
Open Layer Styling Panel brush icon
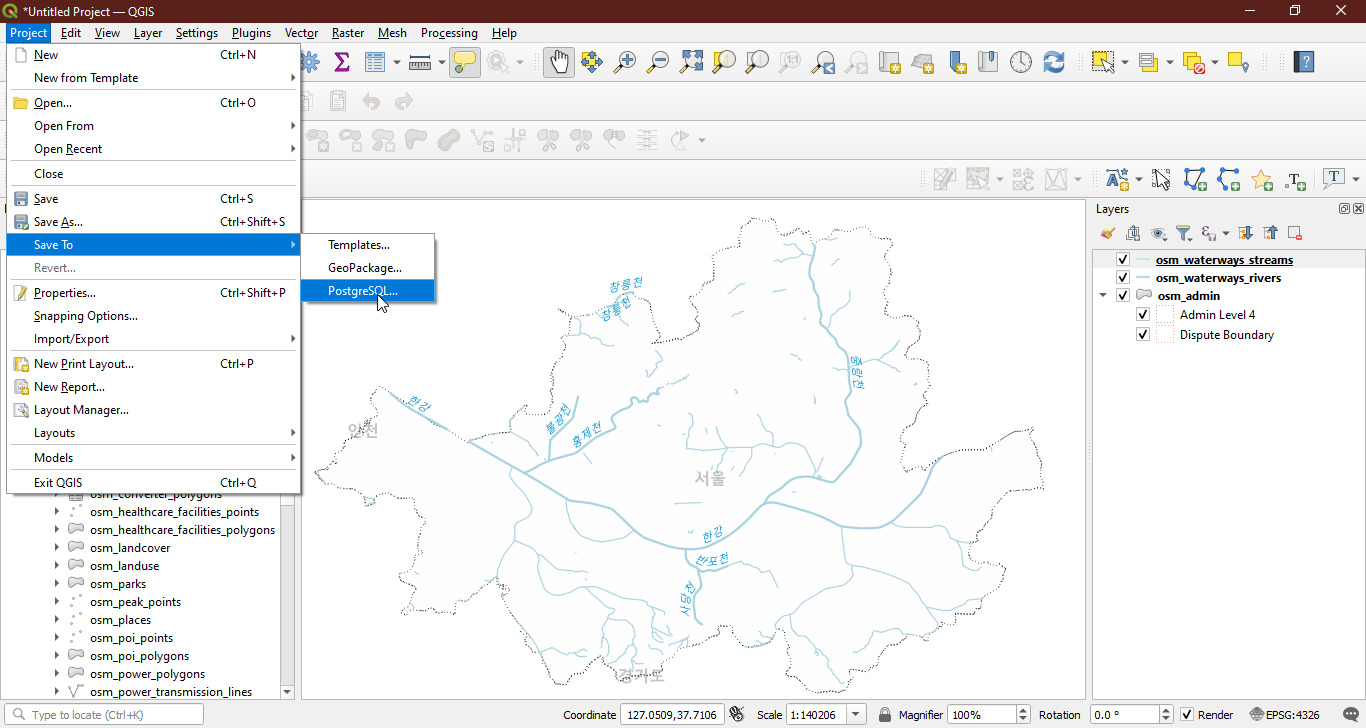(1108, 233)
